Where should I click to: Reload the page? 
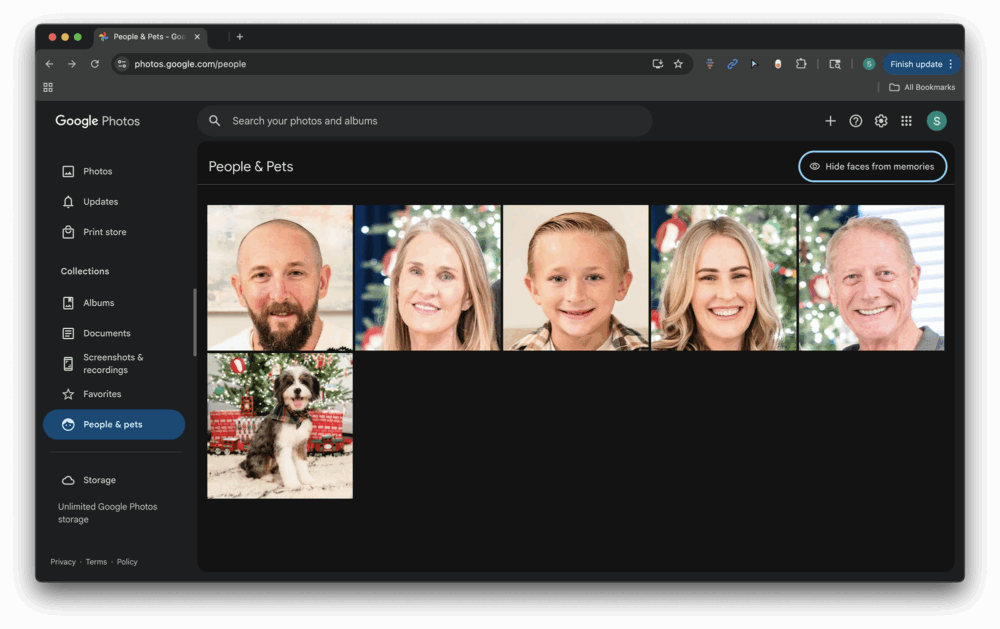point(95,64)
